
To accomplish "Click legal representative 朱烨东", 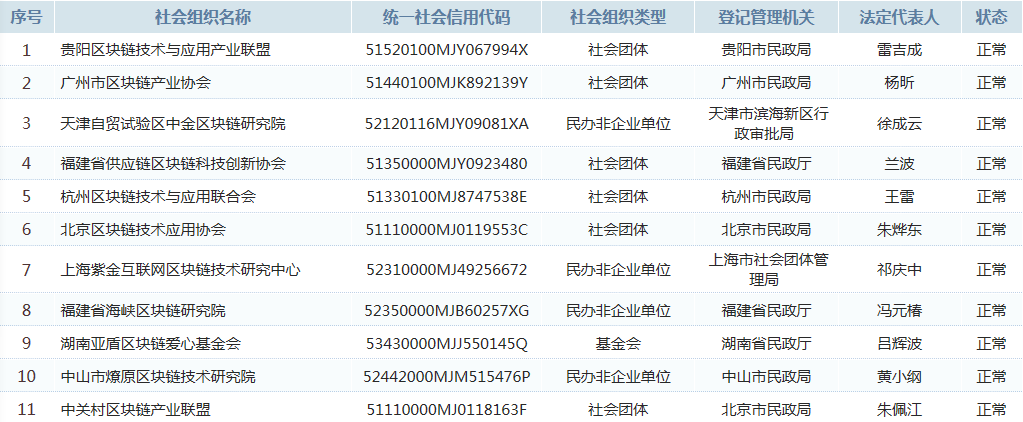I will 900,230.
